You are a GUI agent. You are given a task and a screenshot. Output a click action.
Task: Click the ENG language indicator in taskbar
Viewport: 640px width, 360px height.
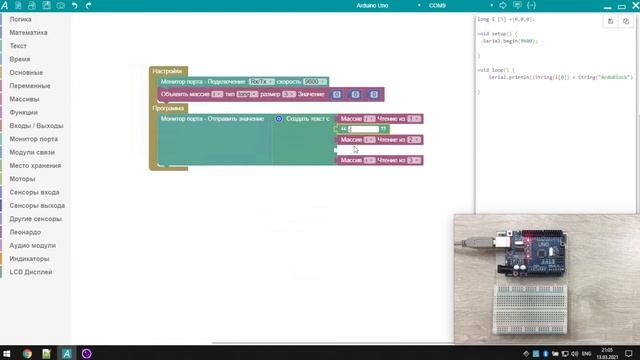point(587,353)
